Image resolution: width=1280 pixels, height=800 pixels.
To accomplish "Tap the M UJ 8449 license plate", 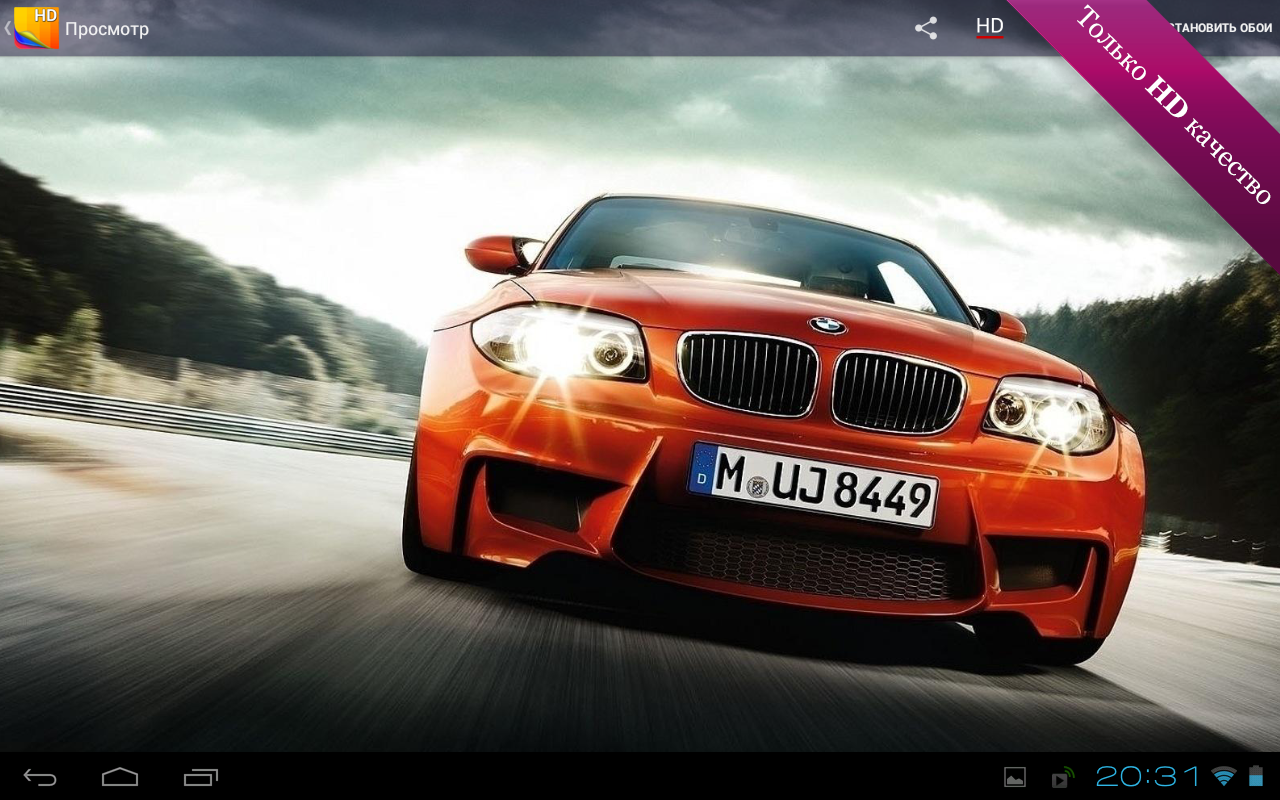I will click(x=812, y=485).
